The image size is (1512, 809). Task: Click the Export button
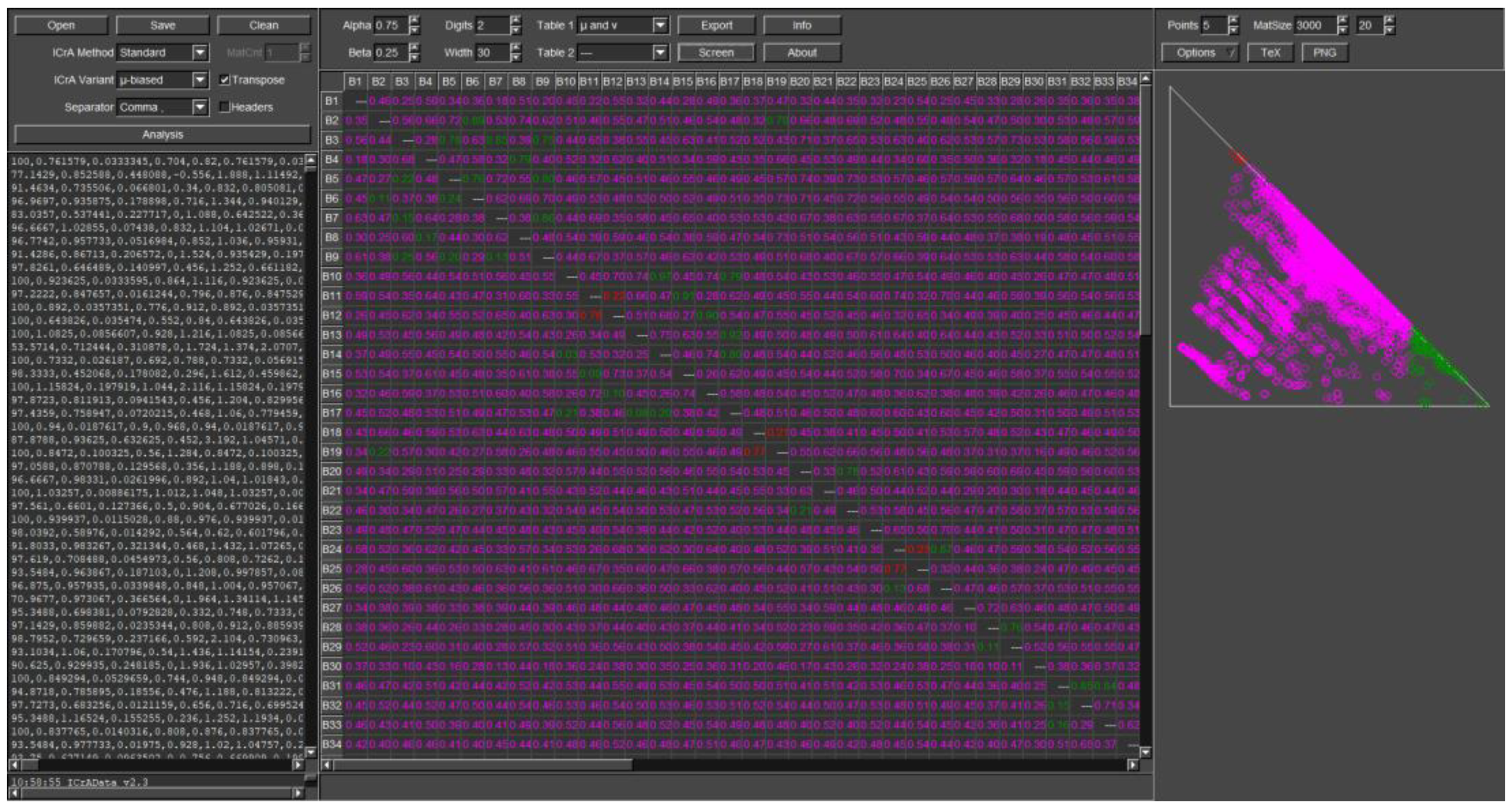[716, 25]
